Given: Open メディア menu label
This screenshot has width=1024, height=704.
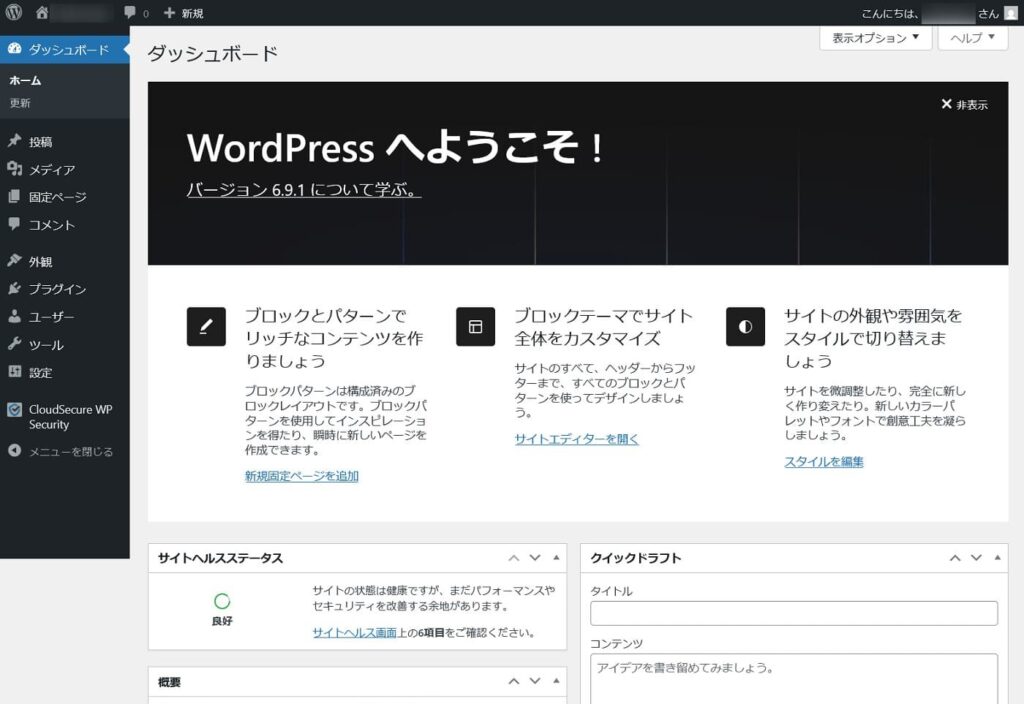Looking at the screenshot, I should 52,170.
